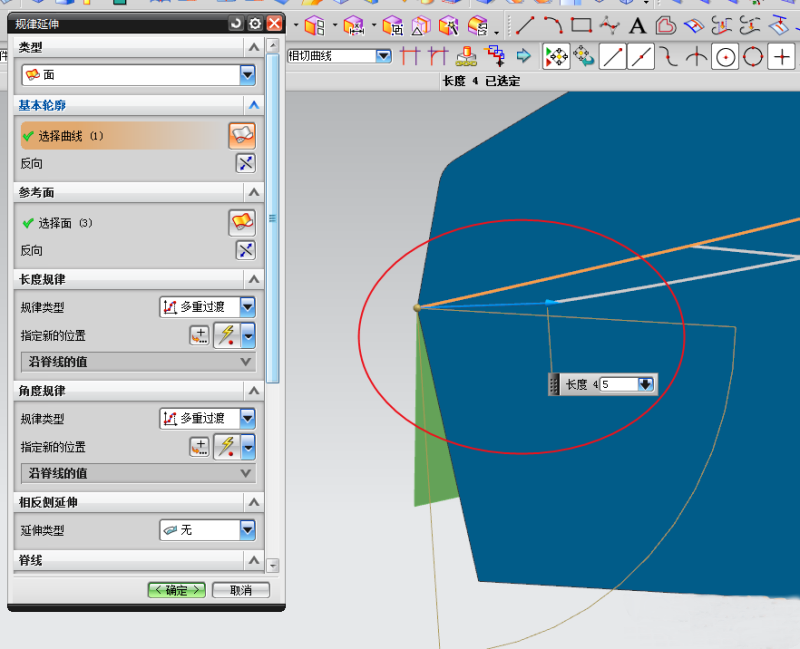The height and width of the screenshot is (649, 800).
Task: Click the select-curve icon in 基本轮廓
Action: click(242, 135)
